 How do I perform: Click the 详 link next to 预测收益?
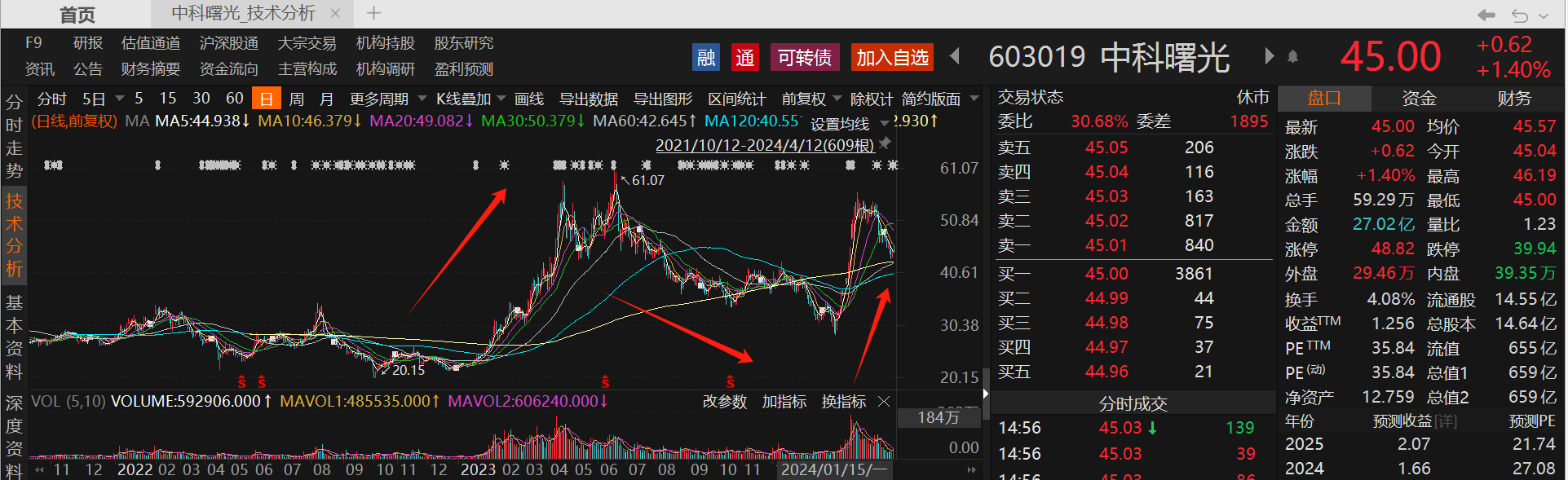(x=1446, y=421)
